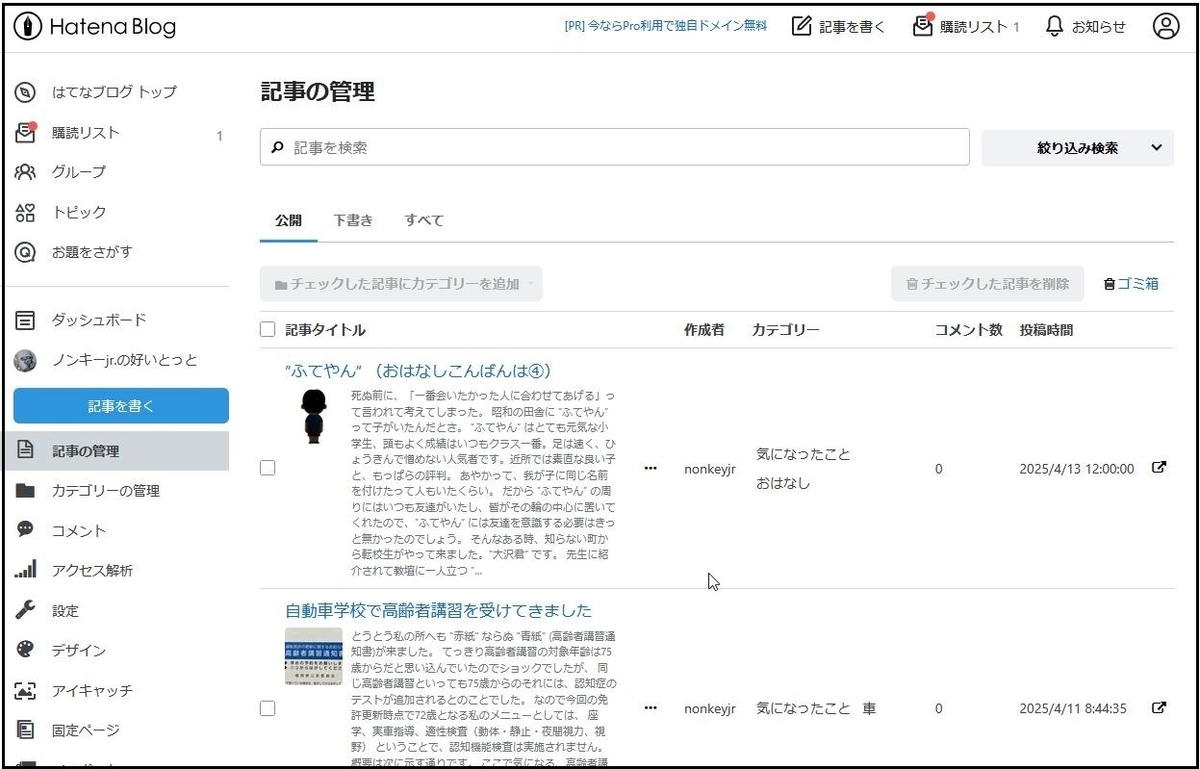Click the blog avatar for ノンキーjr.の好いとっと
This screenshot has width=1200, height=769.
(26, 360)
